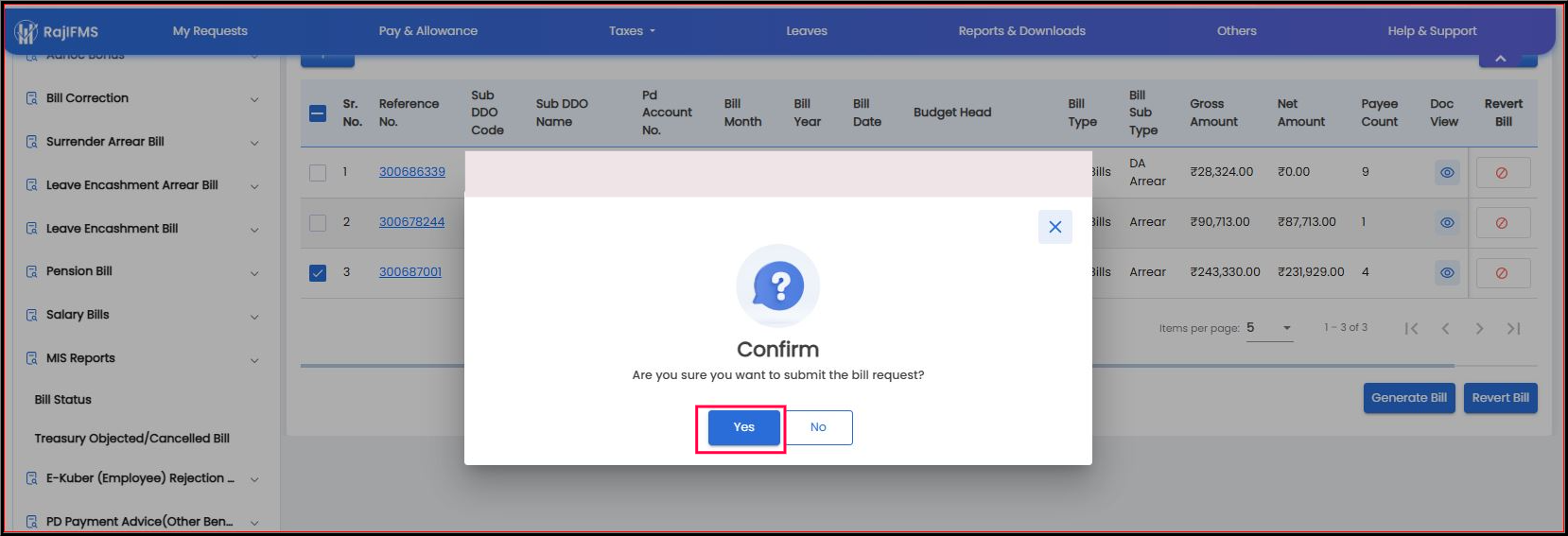Open Treasury Objected/Cancelled Bill
Image resolution: width=1568 pixels, height=536 pixels.
pos(132,439)
